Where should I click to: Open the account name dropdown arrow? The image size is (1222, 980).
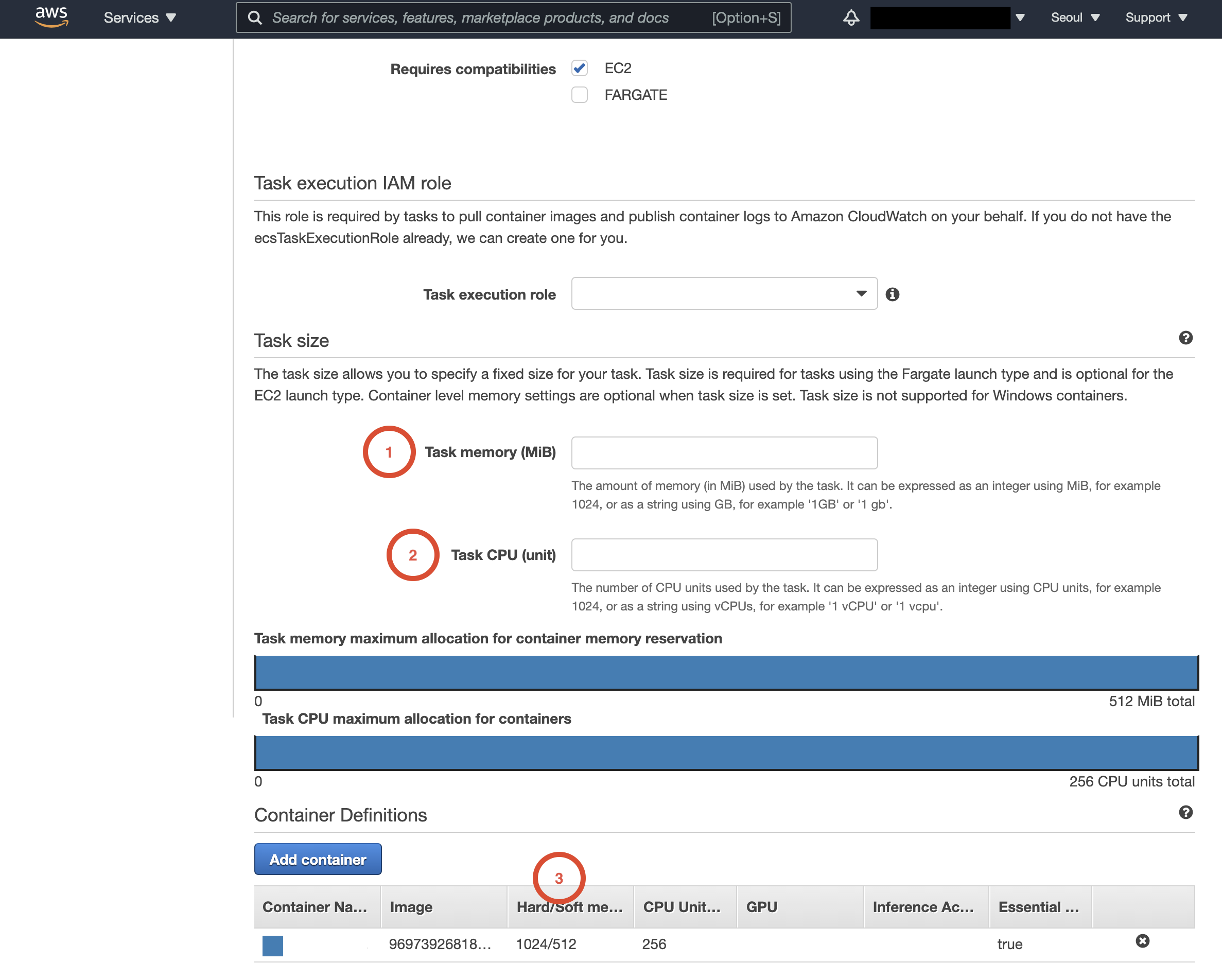(1020, 17)
